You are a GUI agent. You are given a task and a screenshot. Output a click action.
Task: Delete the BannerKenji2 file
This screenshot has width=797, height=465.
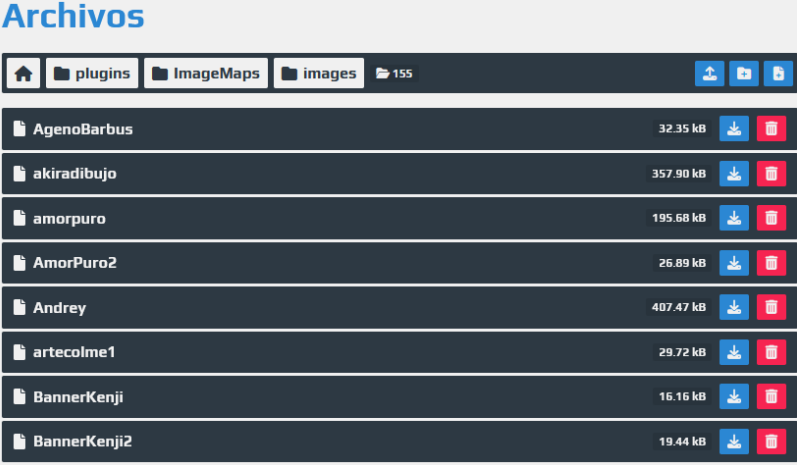(x=771, y=441)
